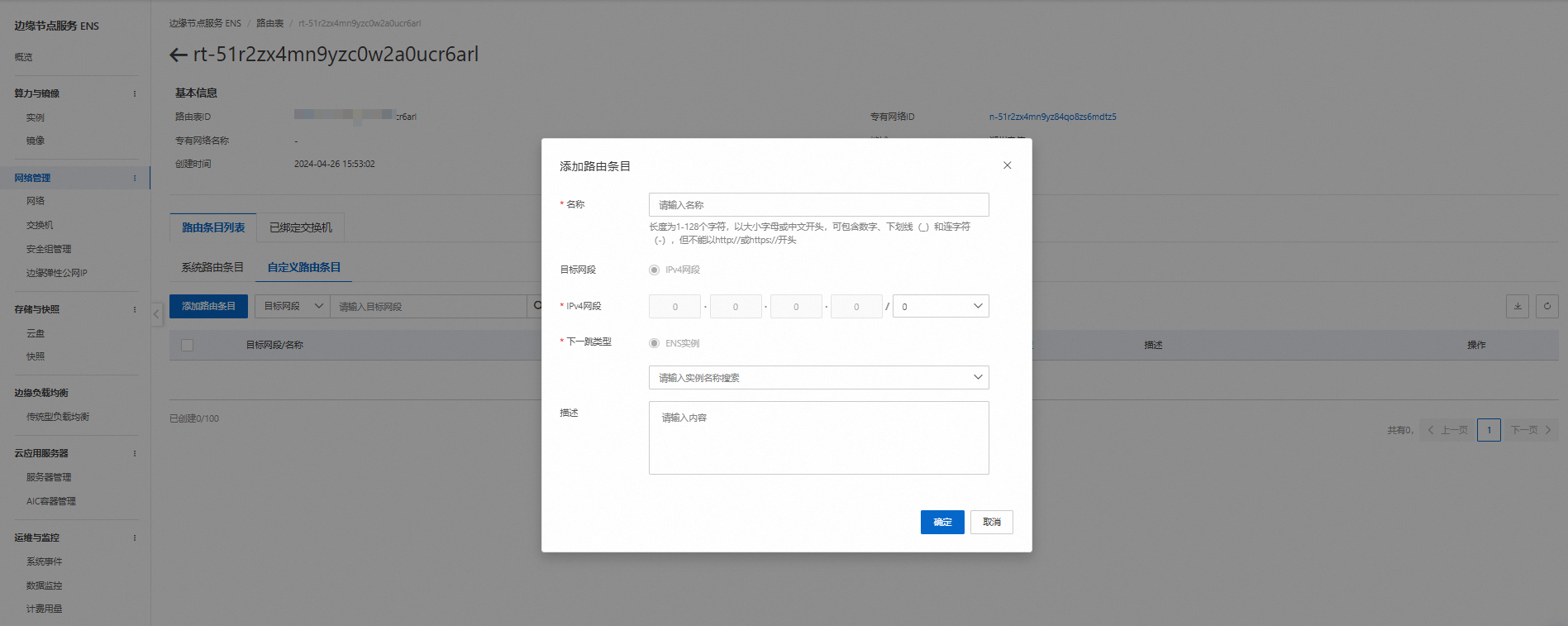This screenshot has width=1568, height=626.
Task: Click the 已创建0/100 quota text
Action: tap(194, 418)
